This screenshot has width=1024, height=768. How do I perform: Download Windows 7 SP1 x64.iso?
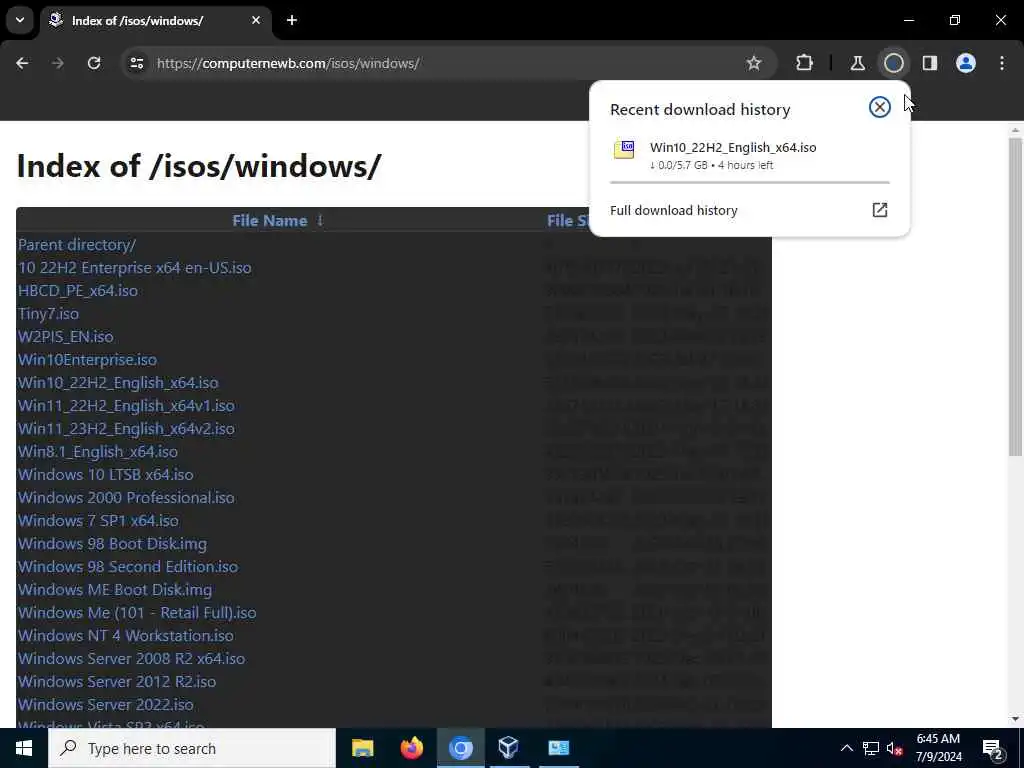(98, 520)
